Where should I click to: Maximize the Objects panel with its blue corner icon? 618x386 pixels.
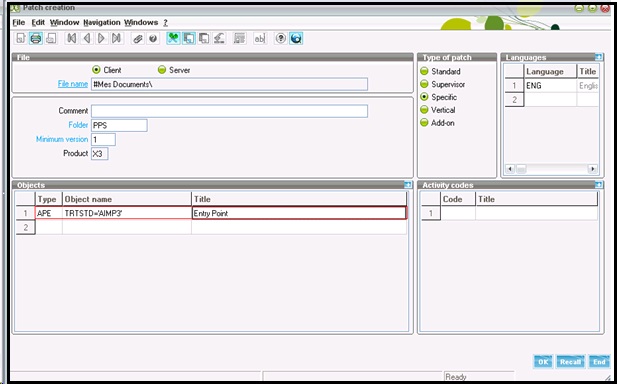pos(408,185)
